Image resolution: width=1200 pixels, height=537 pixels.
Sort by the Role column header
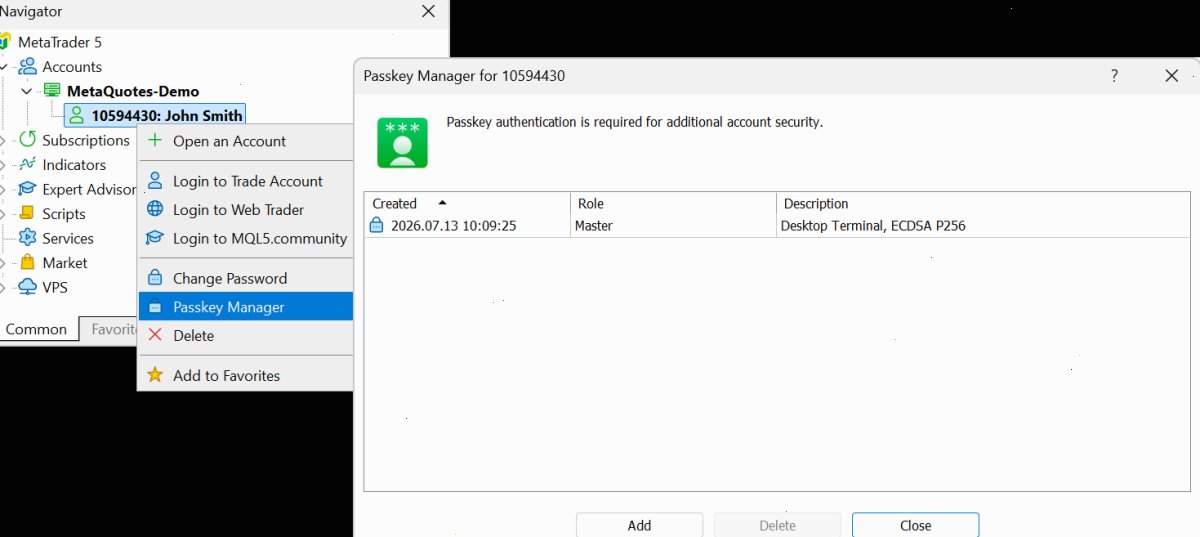coord(673,203)
